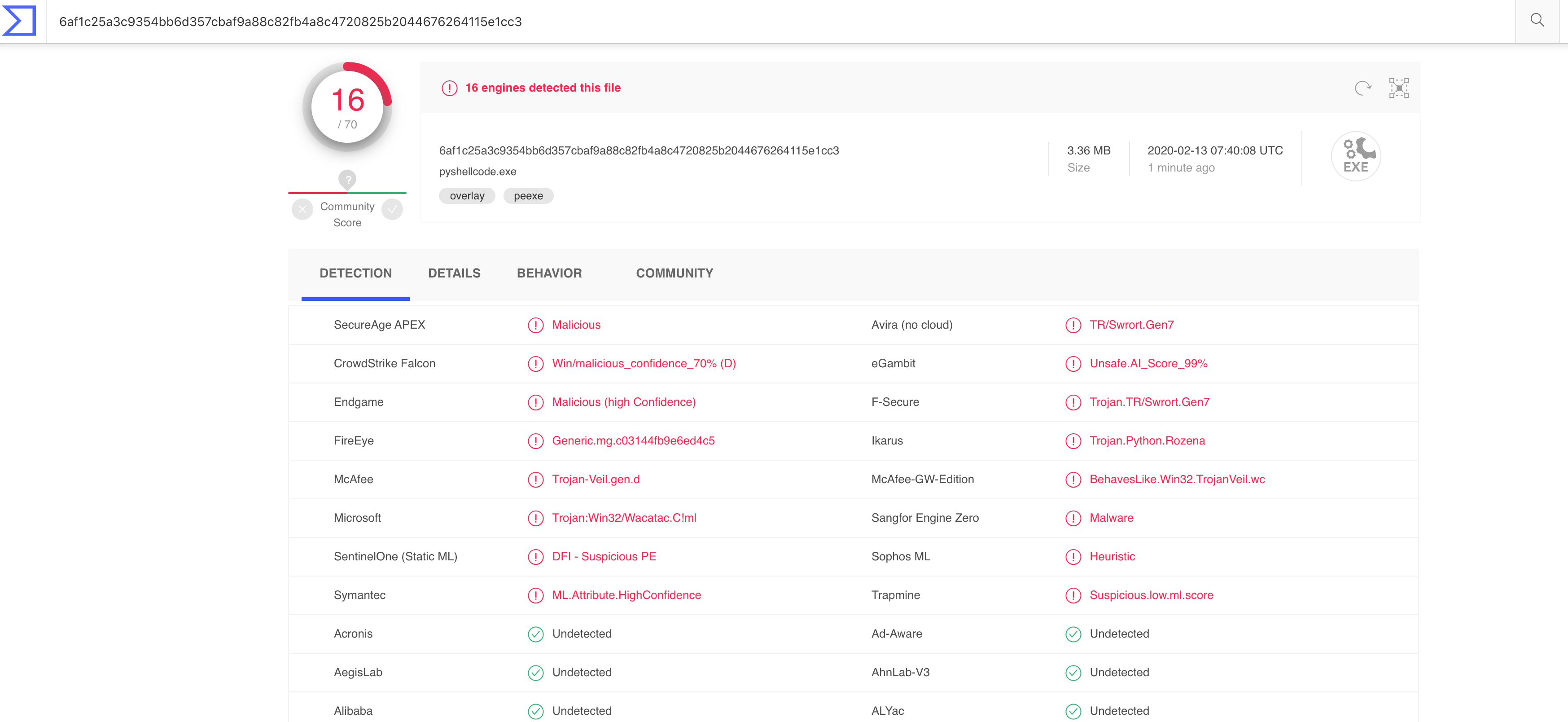Click Acronis undetected check icon
Image resolution: width=1568 pixels, height=722 pixels.
click(x=536, y=634)
